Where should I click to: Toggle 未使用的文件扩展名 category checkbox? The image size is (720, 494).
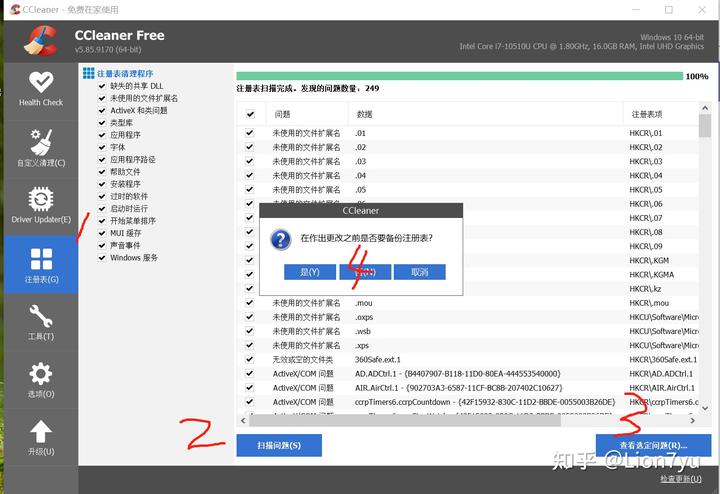tap(102, 98)
